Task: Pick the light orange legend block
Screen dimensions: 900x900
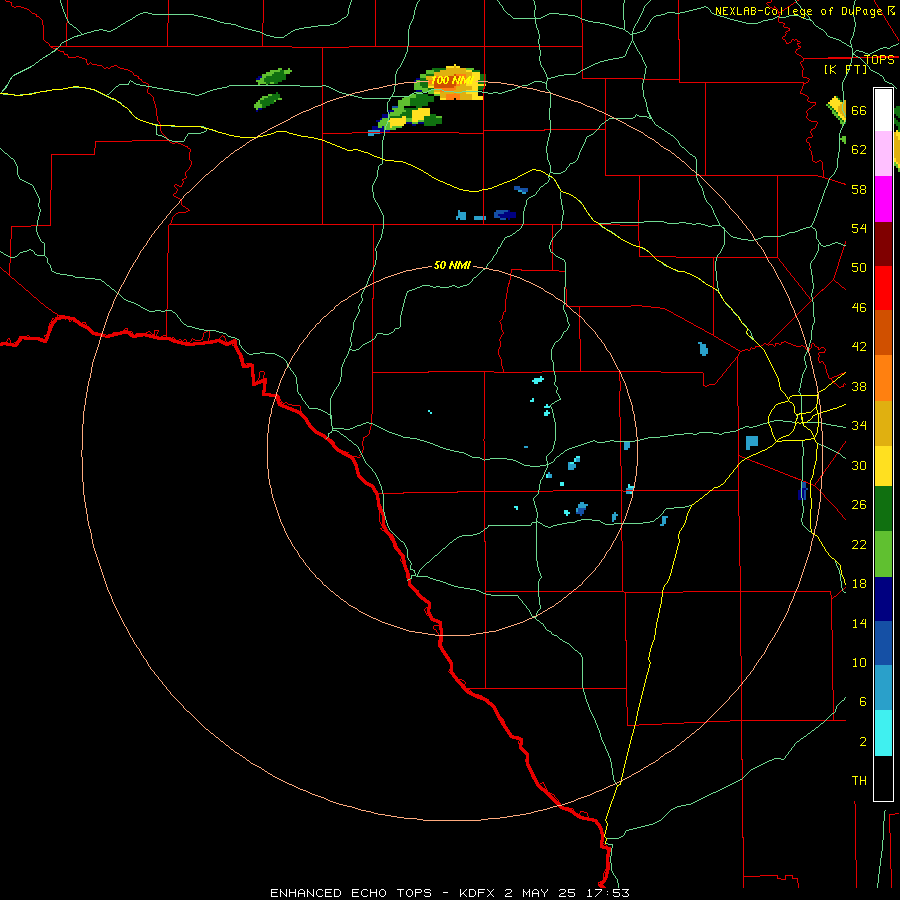Action: tap(883, 378)
